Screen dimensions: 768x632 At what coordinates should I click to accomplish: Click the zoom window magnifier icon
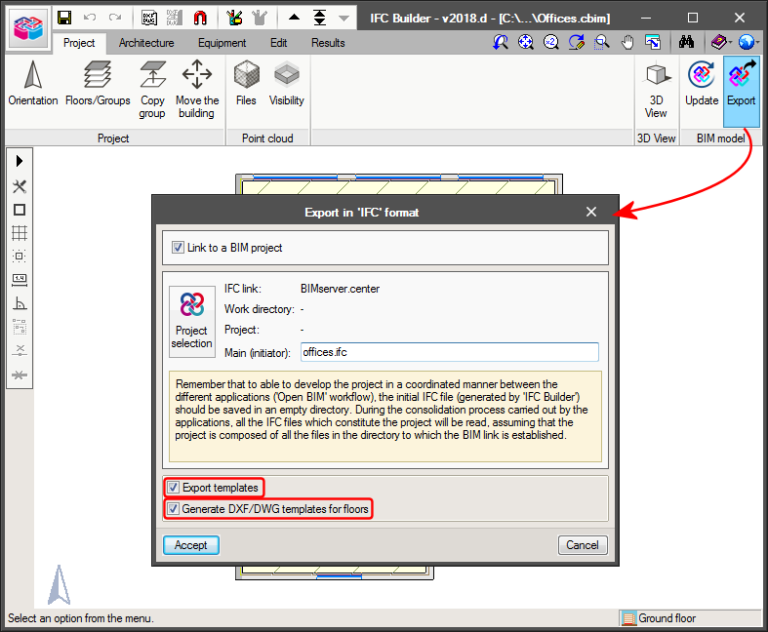(602, 42)
